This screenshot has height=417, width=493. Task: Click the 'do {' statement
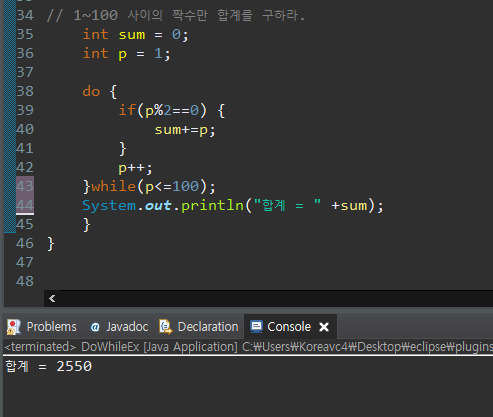[100, 91]
